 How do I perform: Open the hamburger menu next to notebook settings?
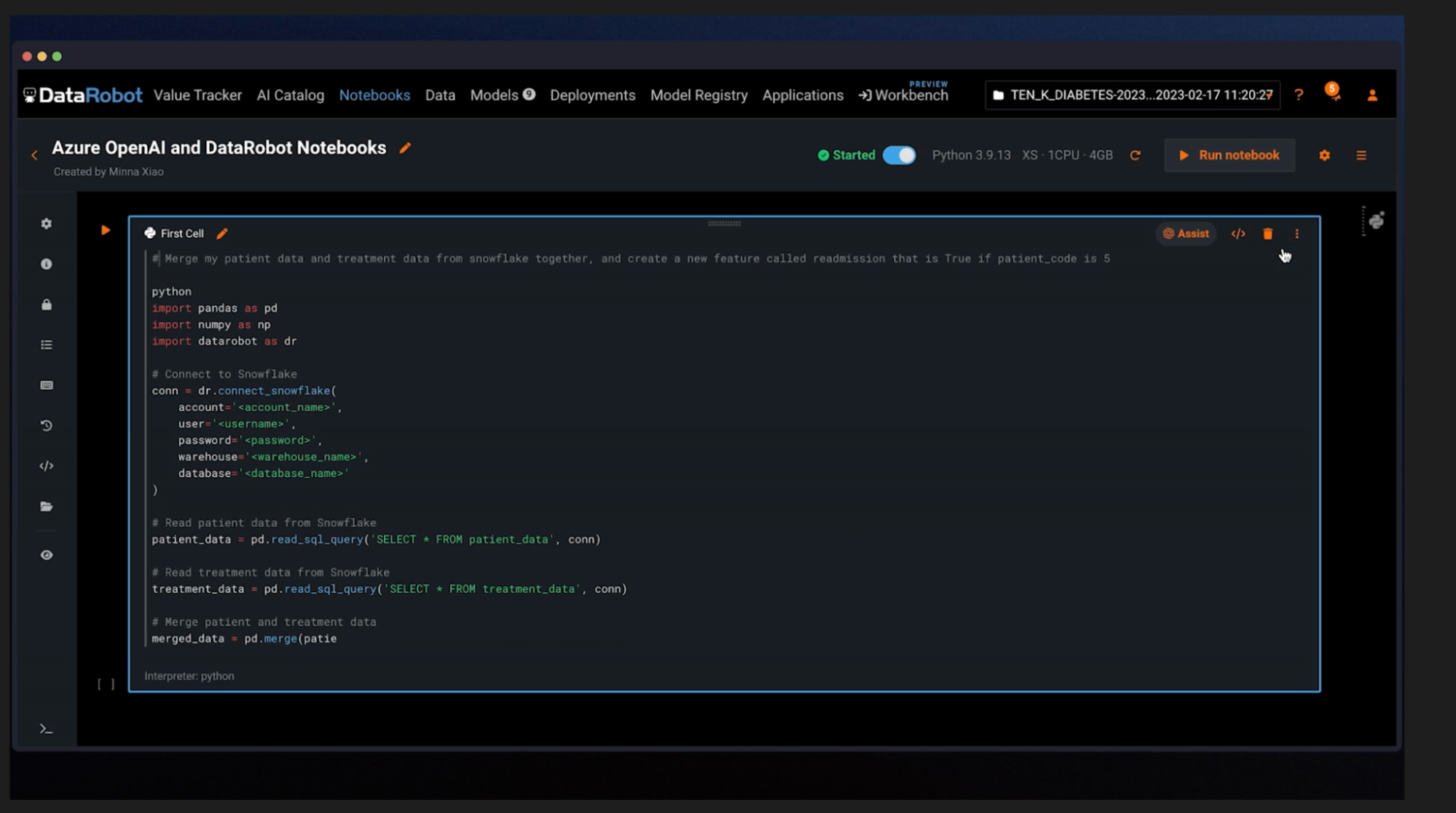[x=1361, y=155]
